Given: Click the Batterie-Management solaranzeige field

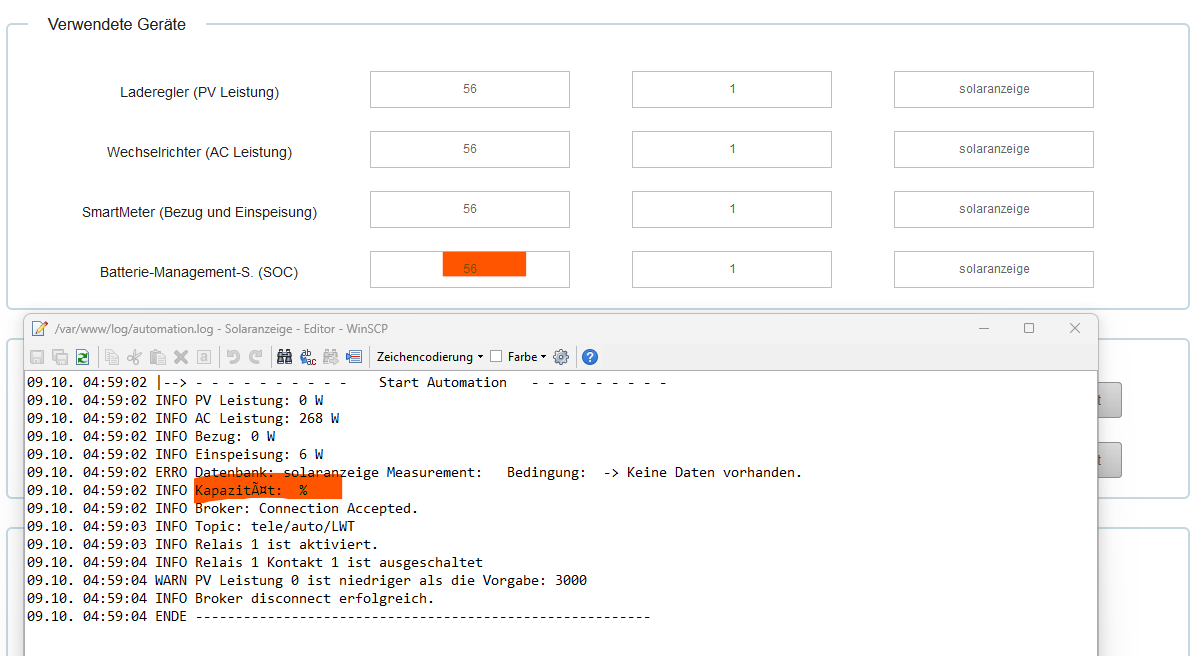Looking at the screenshot, I should tap(993, 269).
